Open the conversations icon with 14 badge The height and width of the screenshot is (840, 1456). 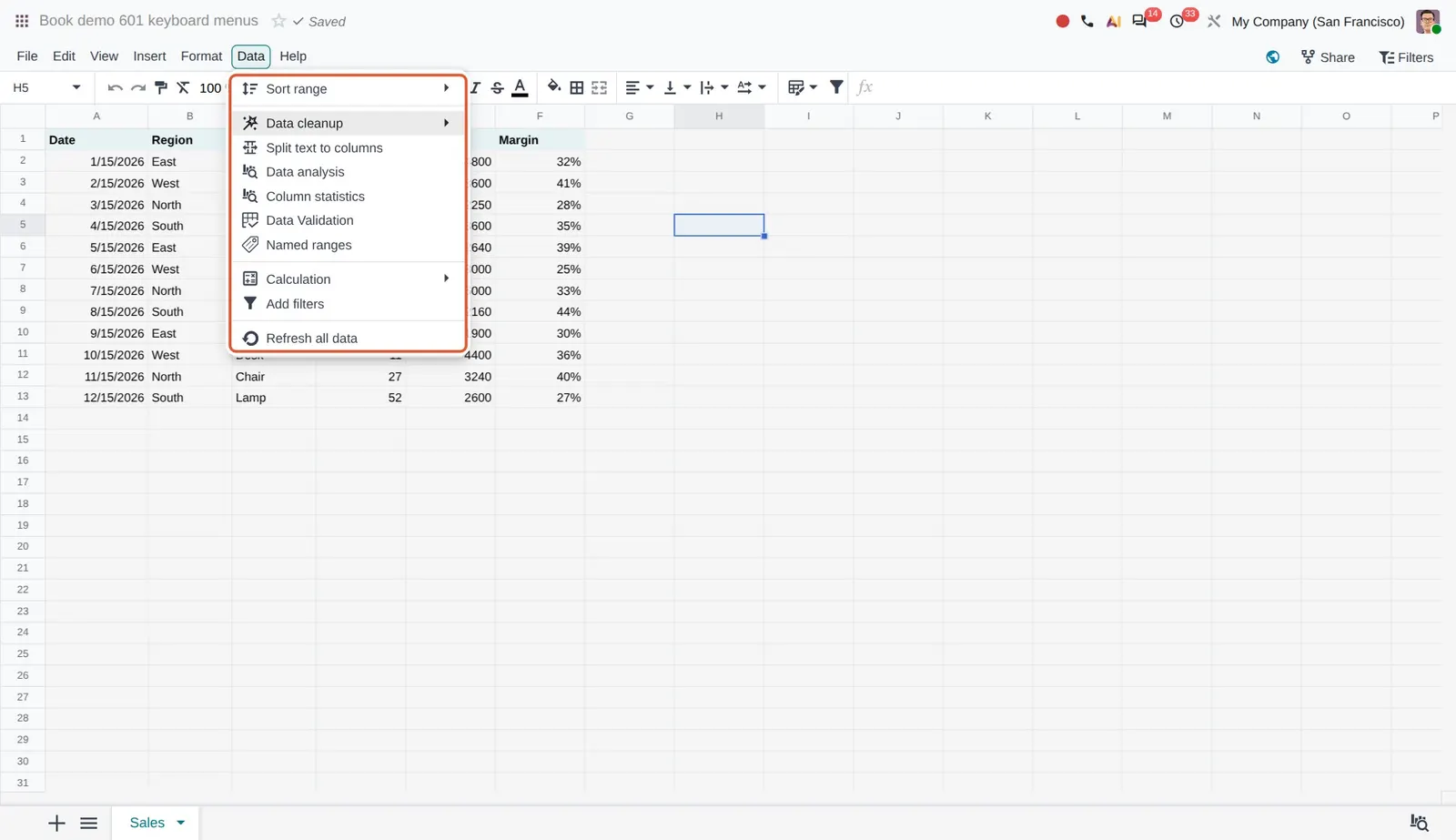1139,21
